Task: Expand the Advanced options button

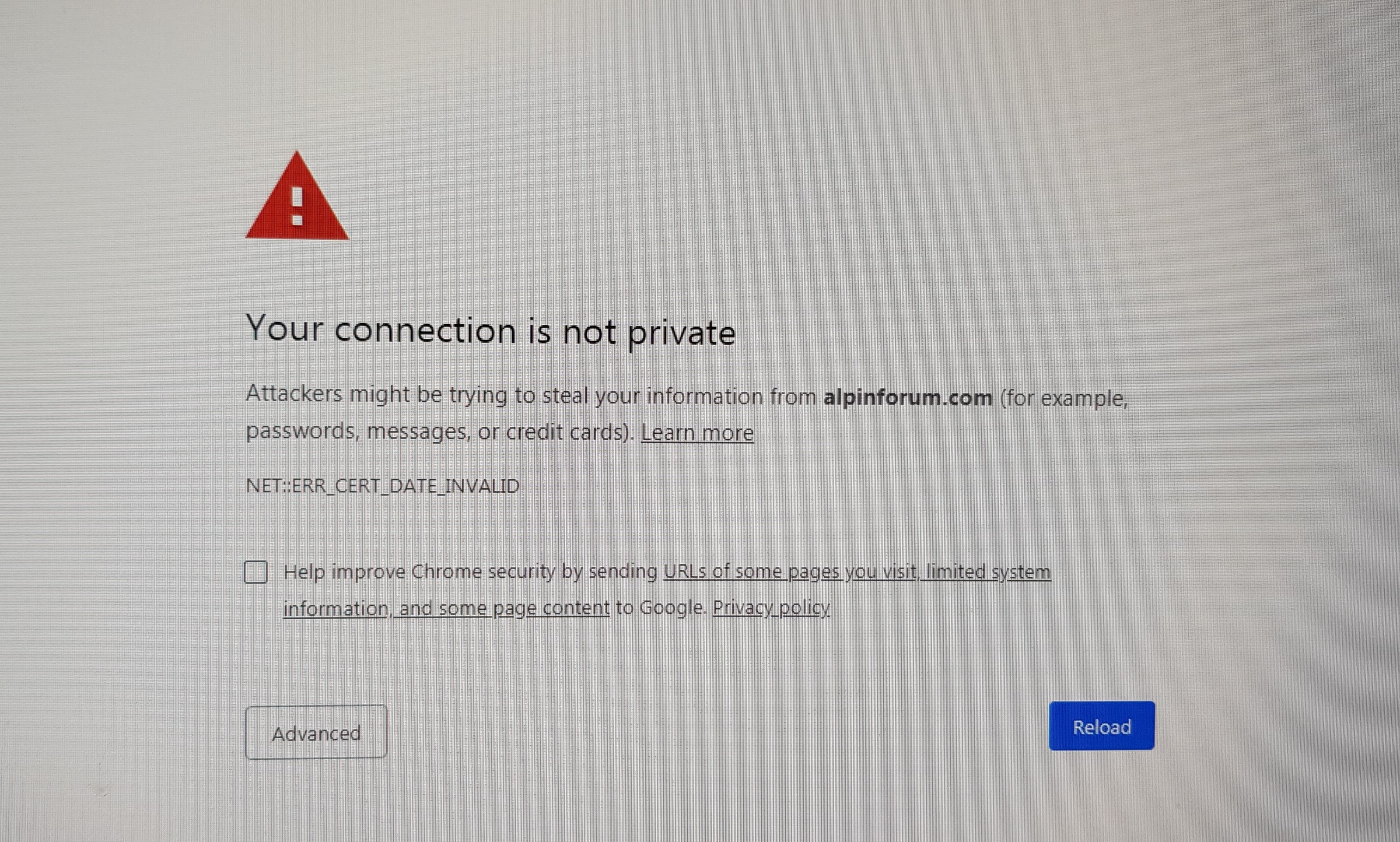Action: coord(316,732)
